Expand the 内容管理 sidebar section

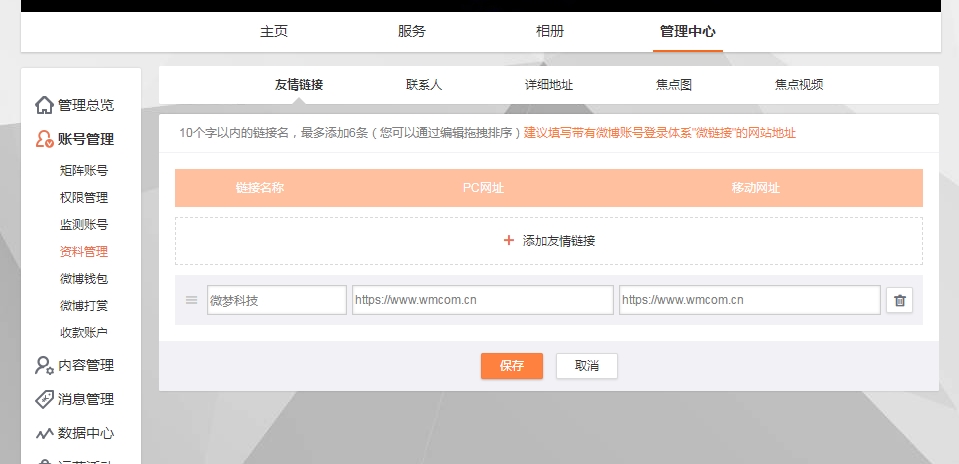[86, 365]
